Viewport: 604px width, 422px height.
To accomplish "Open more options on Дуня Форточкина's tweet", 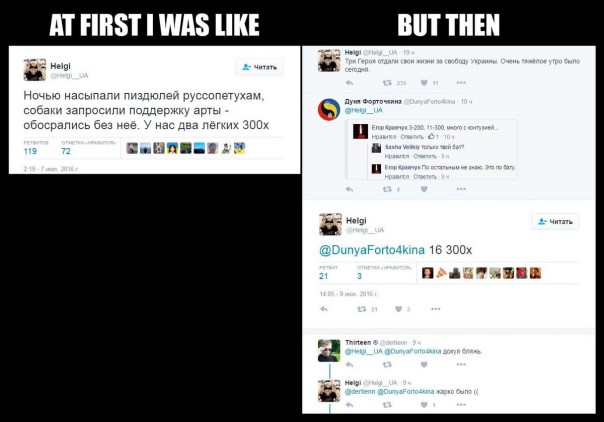I will 461,189.
